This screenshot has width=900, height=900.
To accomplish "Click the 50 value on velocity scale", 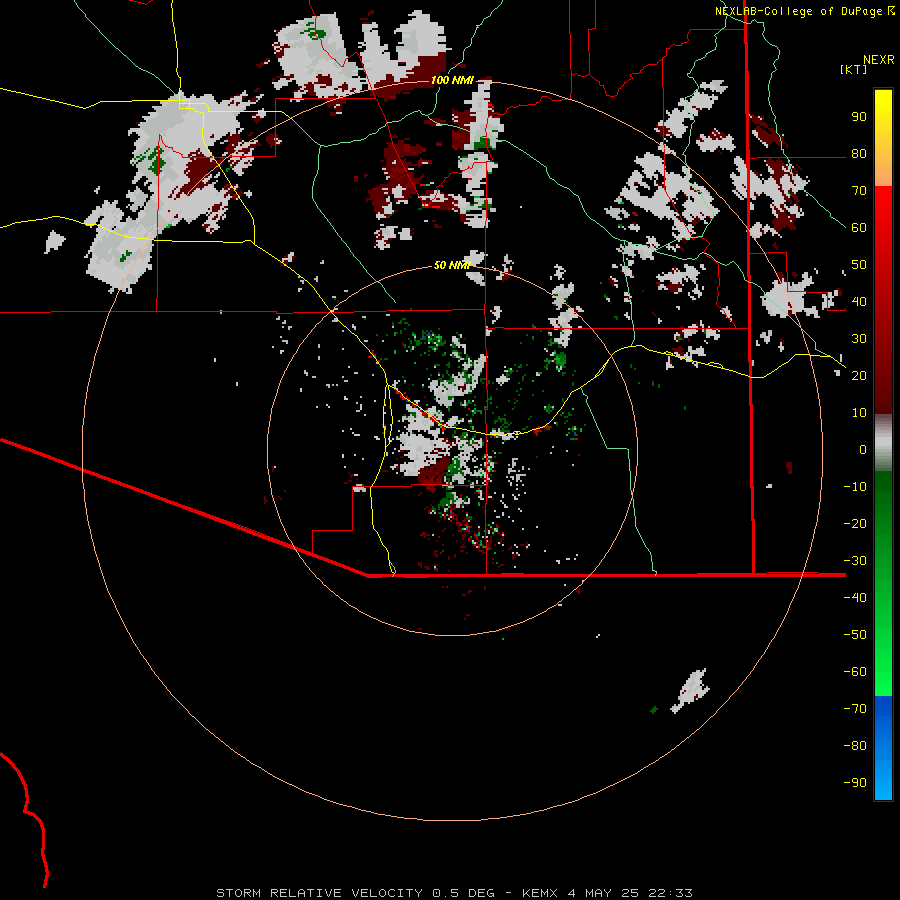I will pyautogui.click(x=859, y=265).
